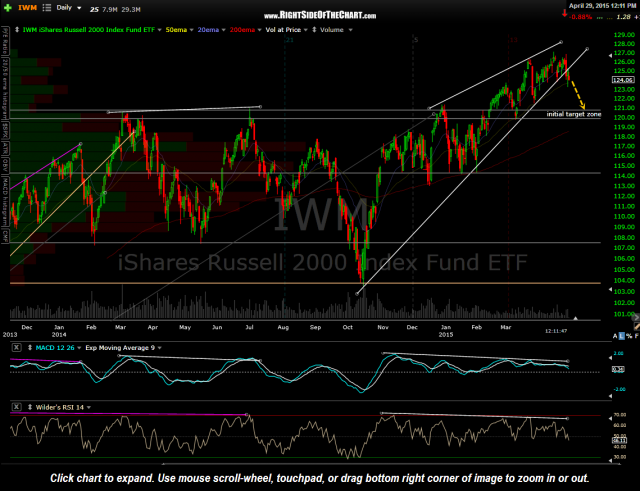Click the MACD upper axis scale triangle
The height and width of the screenshot is (491, 640).
coord(610,358)
